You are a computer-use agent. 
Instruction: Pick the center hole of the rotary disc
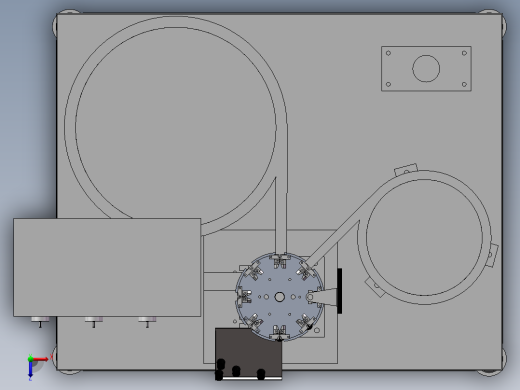[279, 297]
